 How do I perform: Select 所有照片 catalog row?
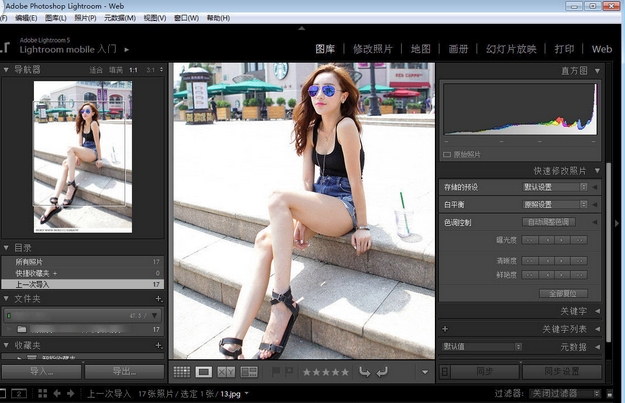pyautogui.click(x=83, y=262)
